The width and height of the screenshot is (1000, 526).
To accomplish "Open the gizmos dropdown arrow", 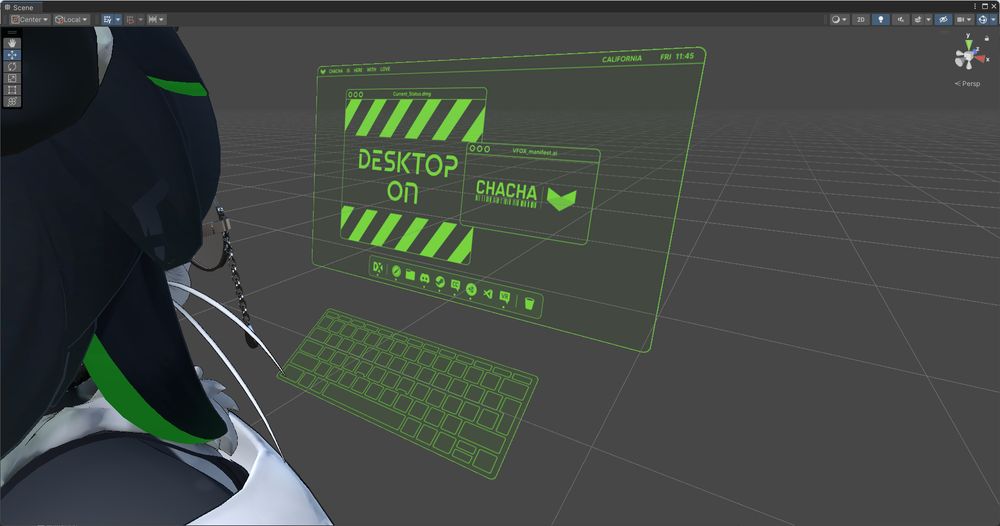I will click(994, 20).
